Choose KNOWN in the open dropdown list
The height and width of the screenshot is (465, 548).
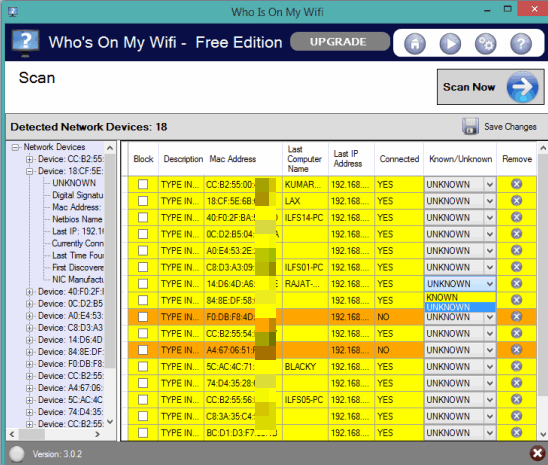click(460, 297)
